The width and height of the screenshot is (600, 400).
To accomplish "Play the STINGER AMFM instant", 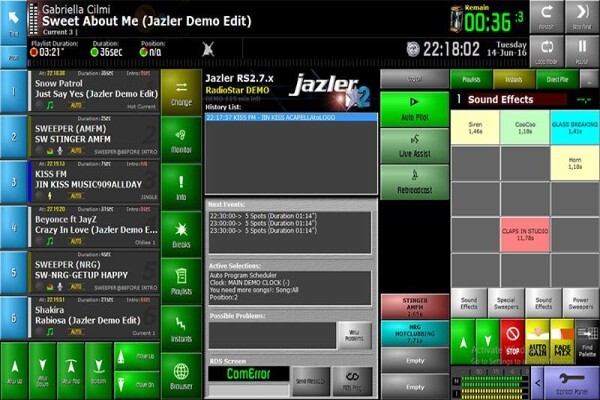I will pos(415,307).
